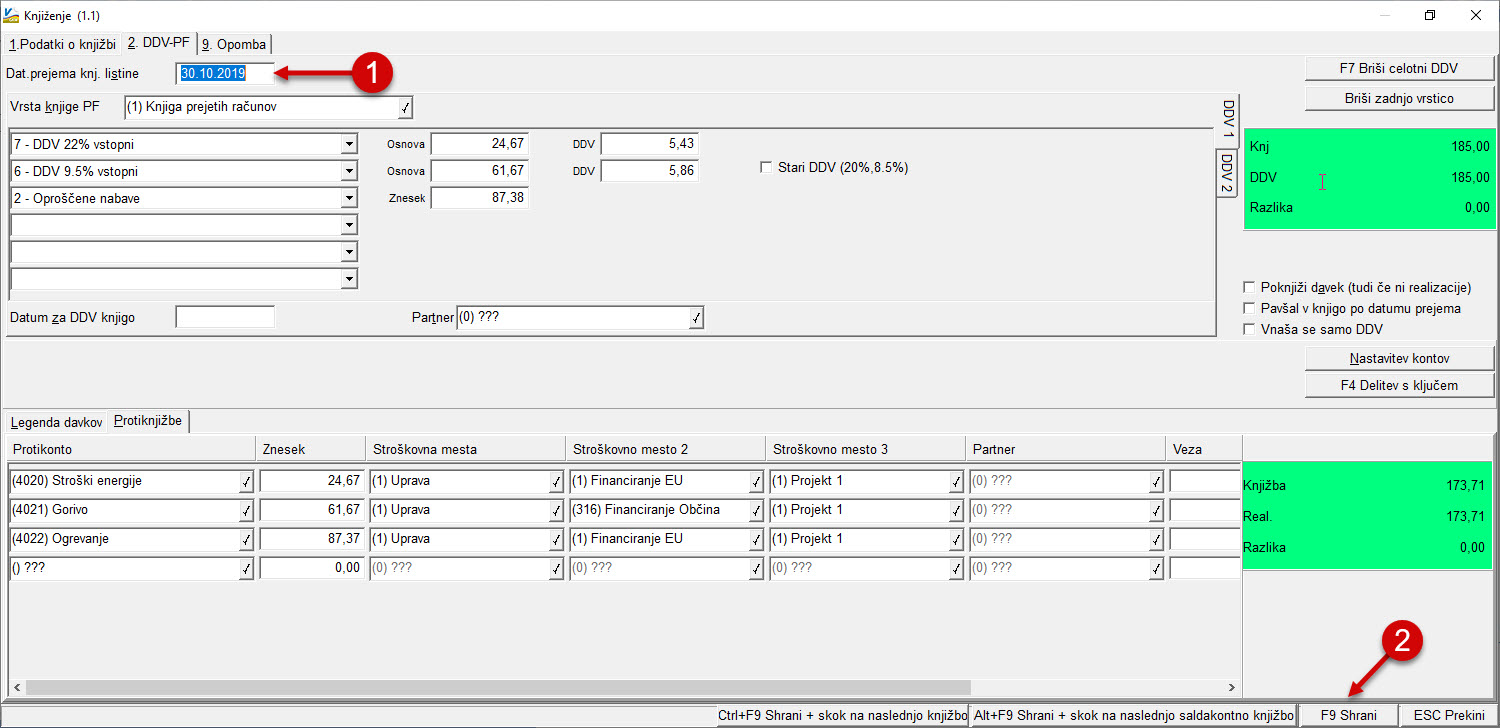The height and width of the screenshot is (728, 1500).
Task: Open lookup for (316) Financiranje Občina
Action: [756, 511]
